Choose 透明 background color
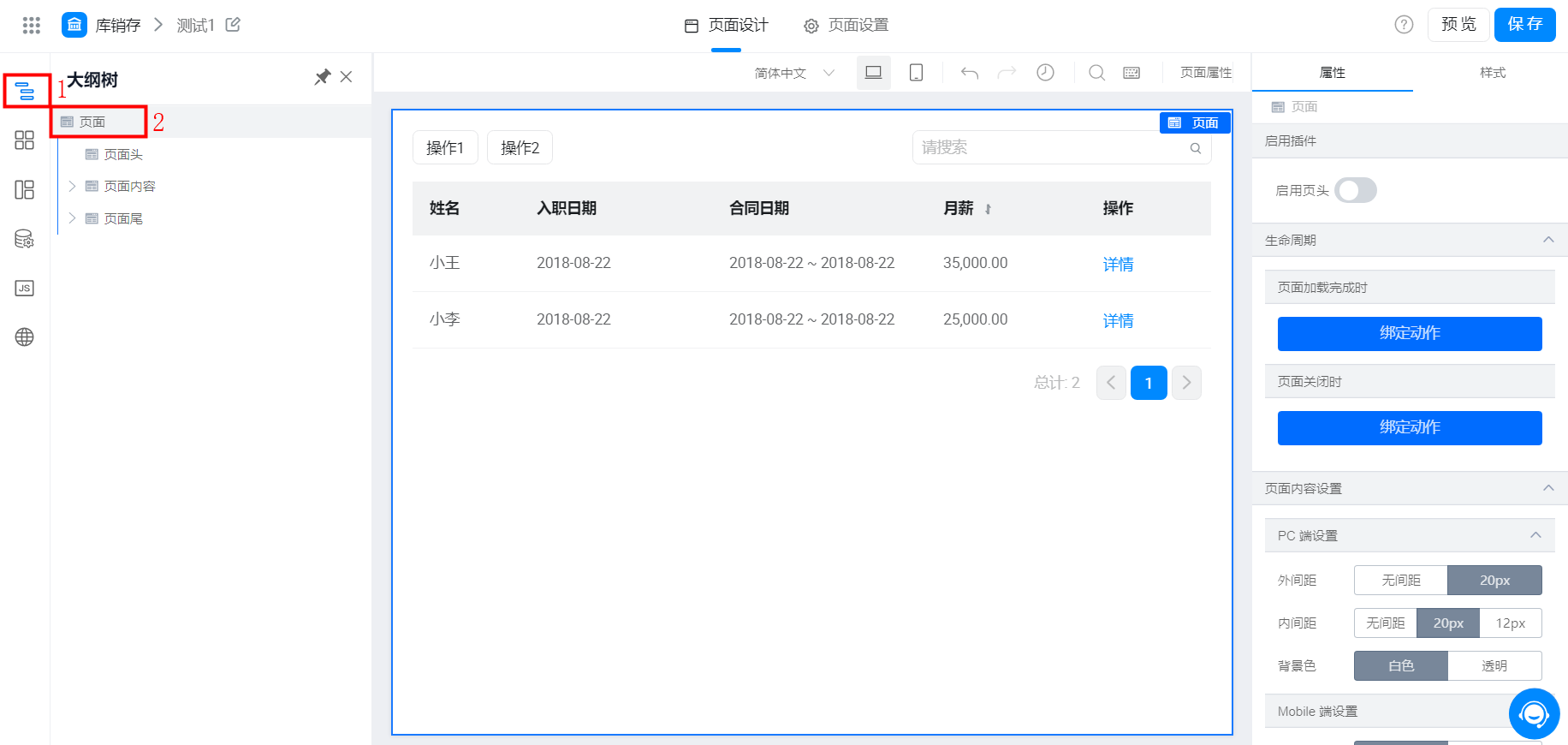The height and width of the screenshot is (745, 1568). (1494, 666)
